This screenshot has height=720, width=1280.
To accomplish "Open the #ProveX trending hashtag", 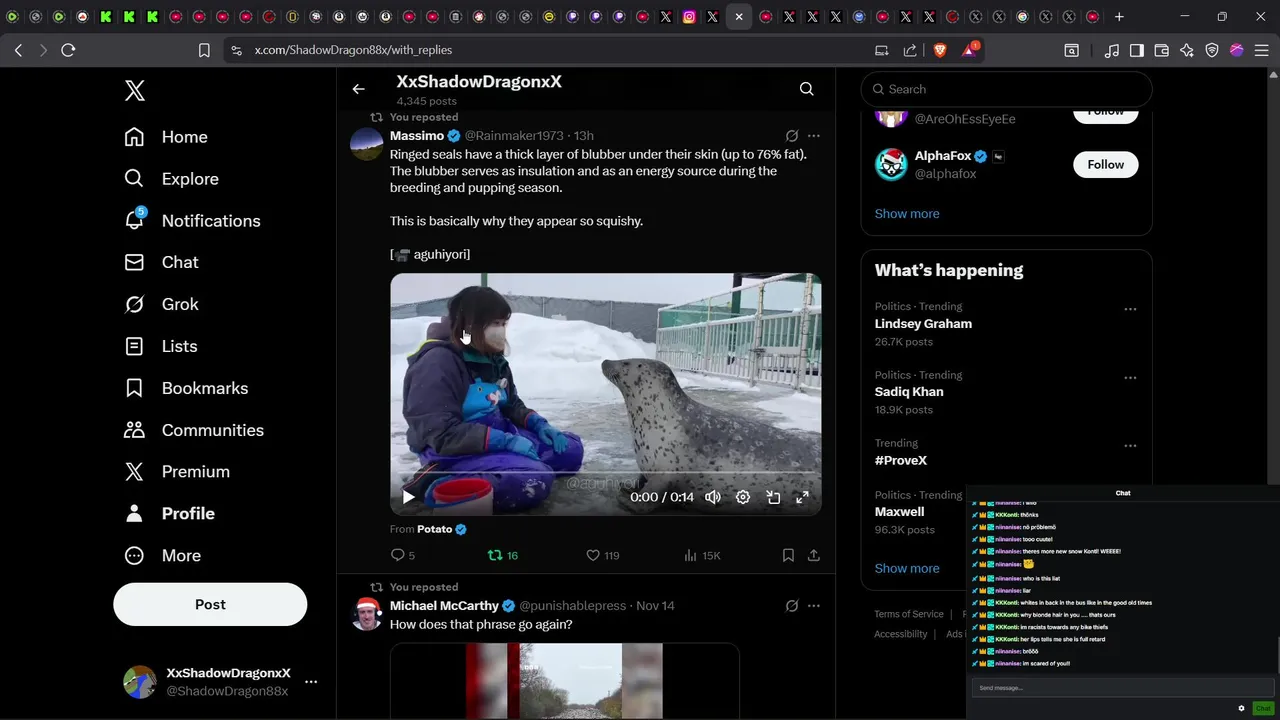I will tap(901, 460).
